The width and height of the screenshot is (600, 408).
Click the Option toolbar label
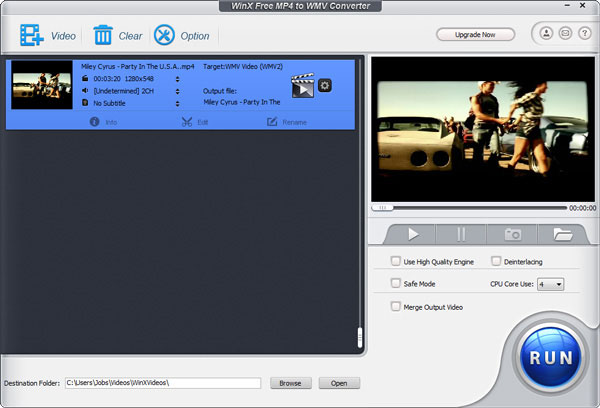pyautogui.click(x=195, y=36)
